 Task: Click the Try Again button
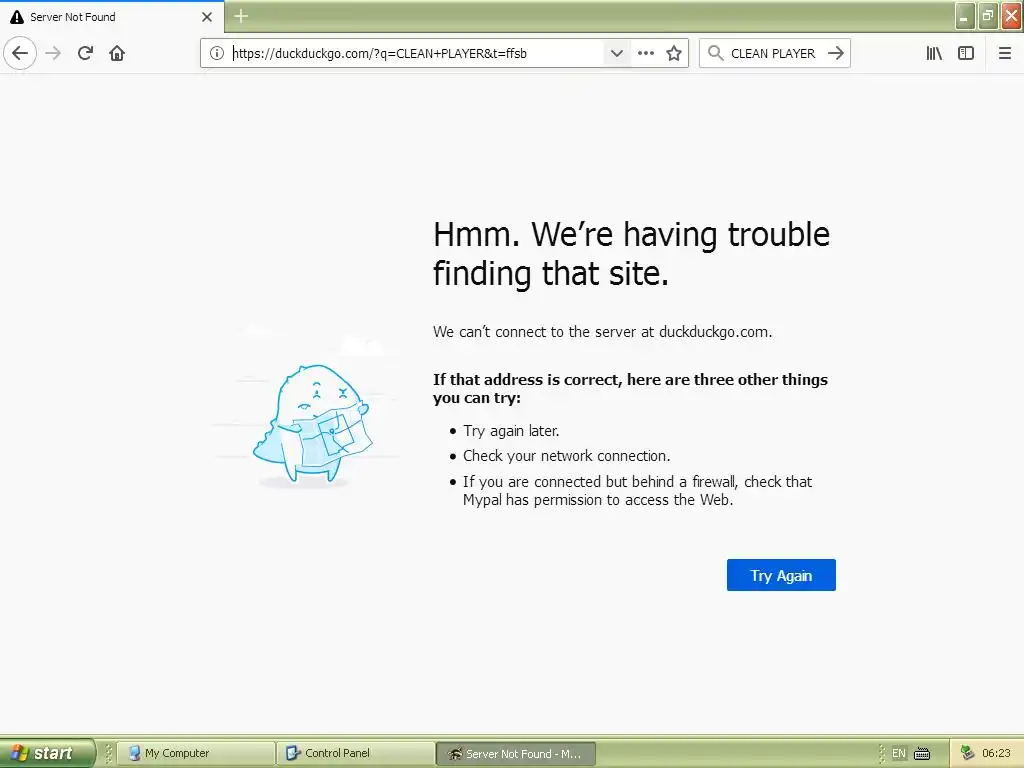pos(781,575)
